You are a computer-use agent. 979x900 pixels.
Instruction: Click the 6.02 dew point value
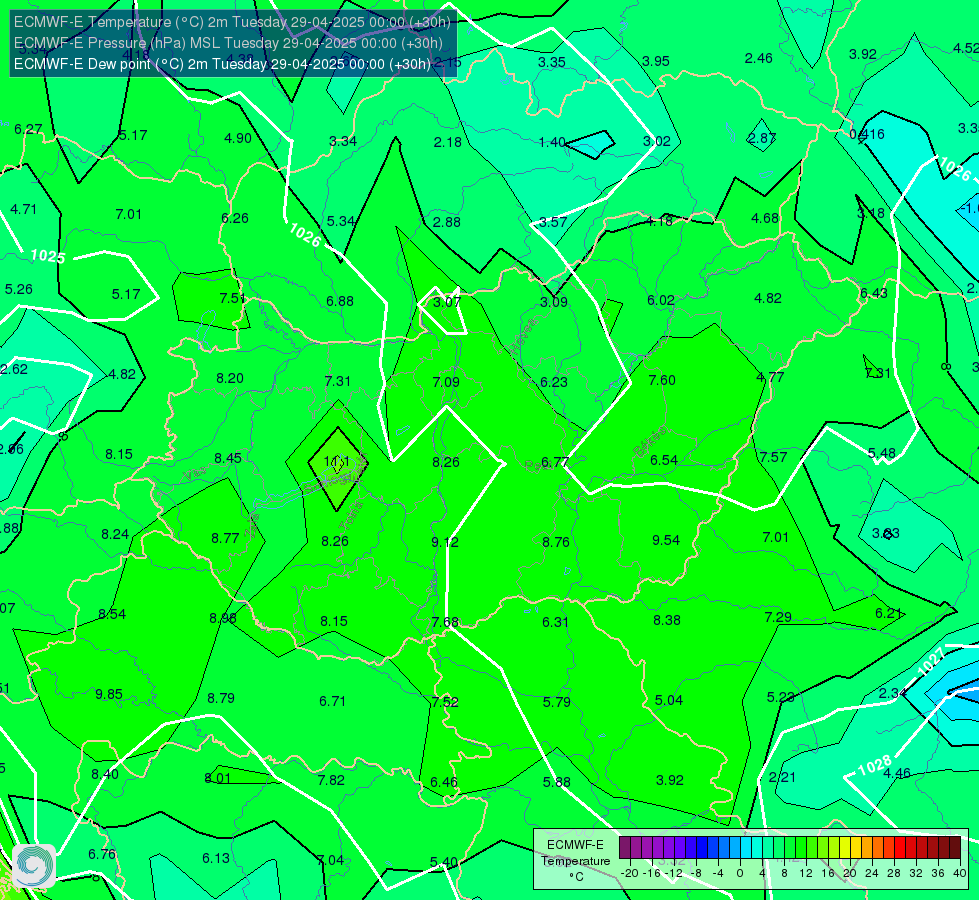(661, 300)
